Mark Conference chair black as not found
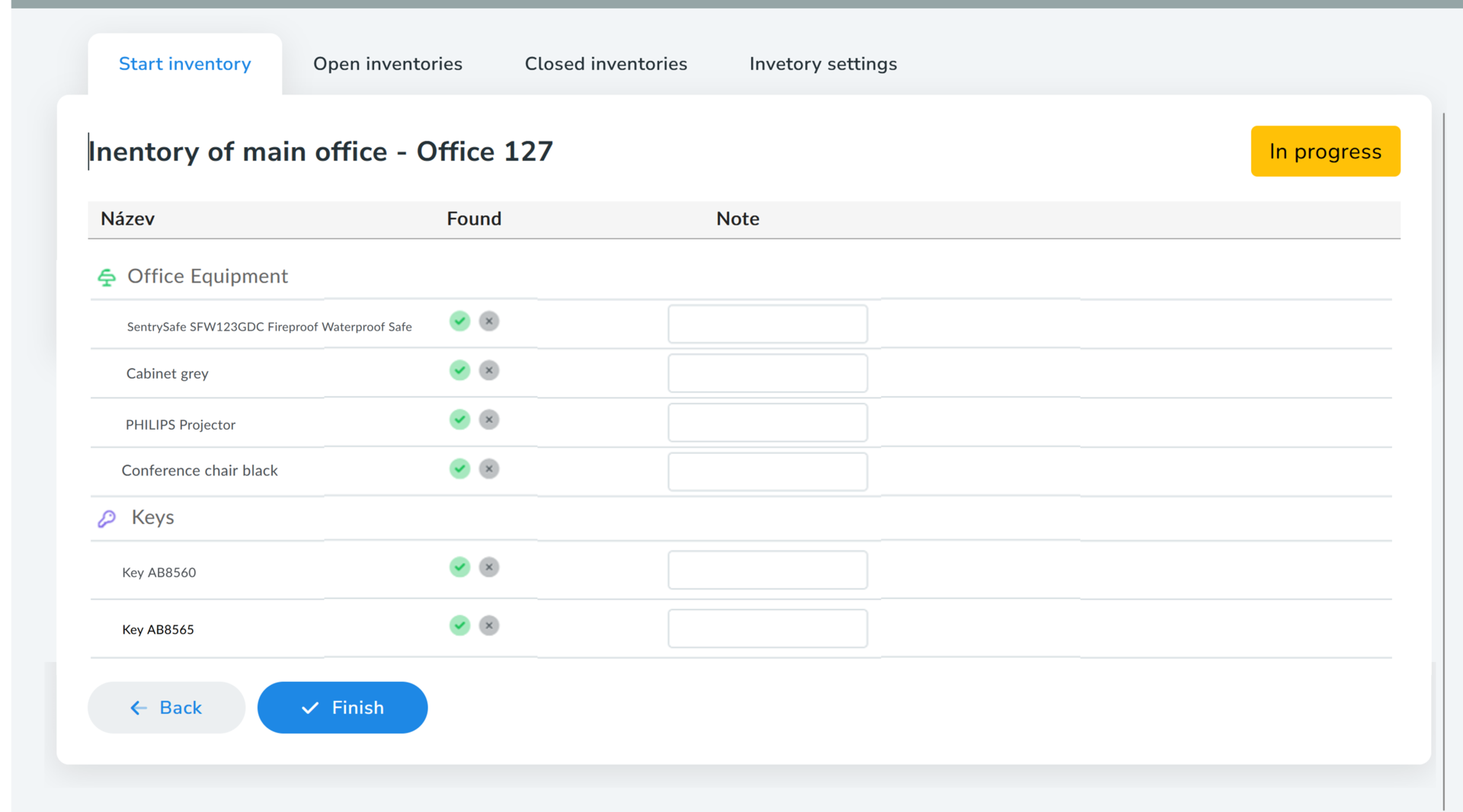Image resolution: width=1463 pixels, height=812 pixels. 489,468
